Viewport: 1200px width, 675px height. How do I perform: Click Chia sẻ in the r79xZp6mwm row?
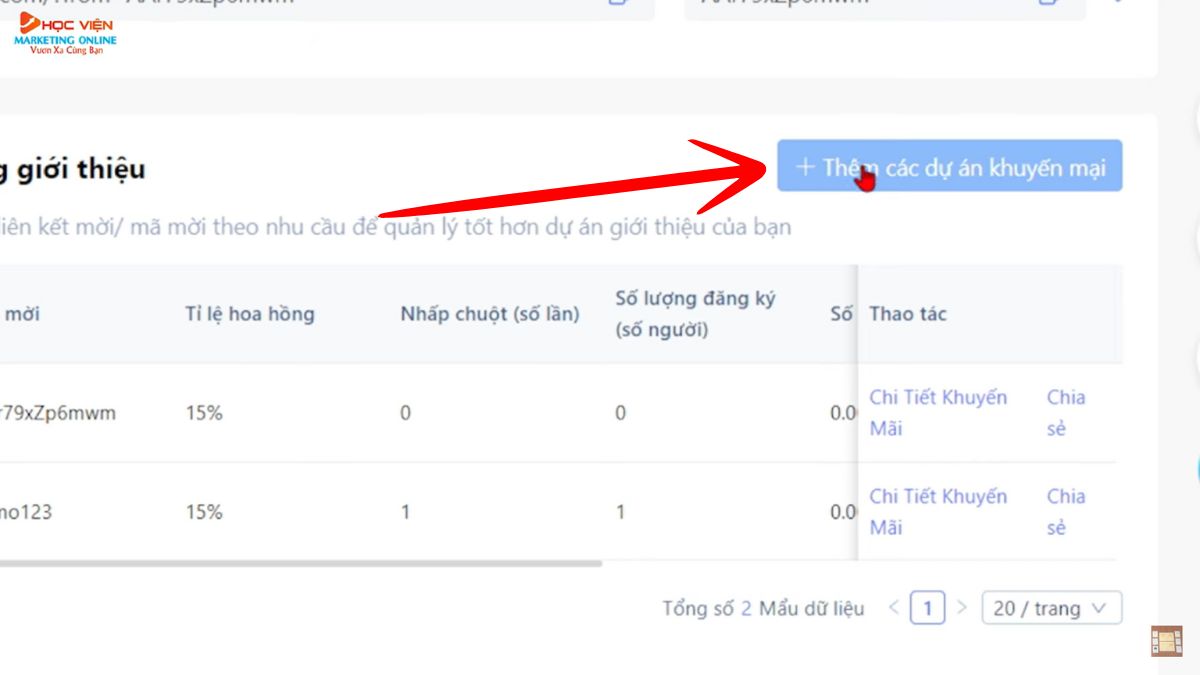coord(1066,413)
